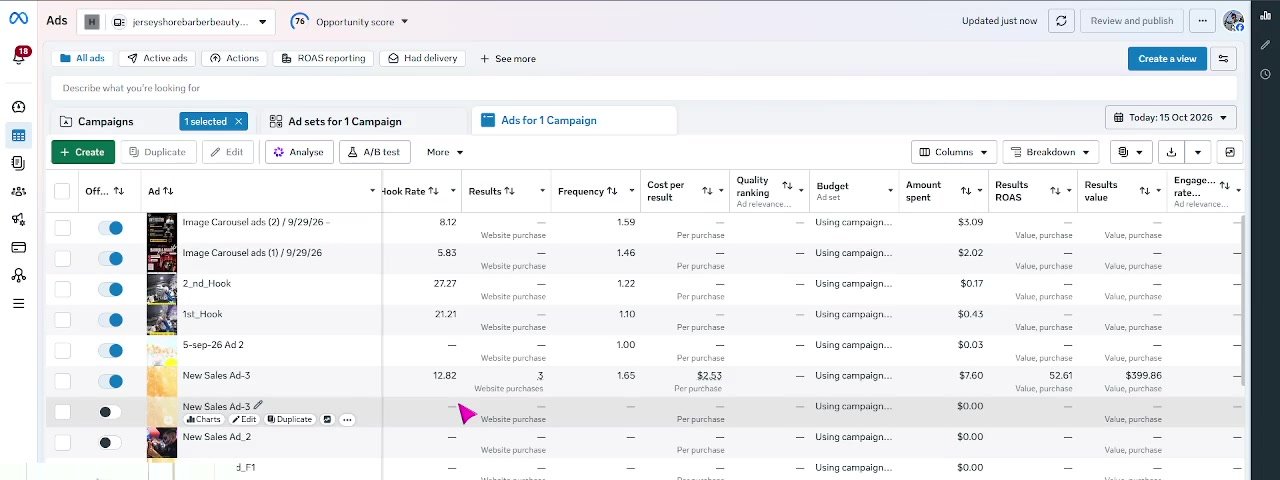Open the preview icon in hovered ad row actions
The width and height of the screenshot is (1280, 480).
pyautogui.click(x=327, y=419)
